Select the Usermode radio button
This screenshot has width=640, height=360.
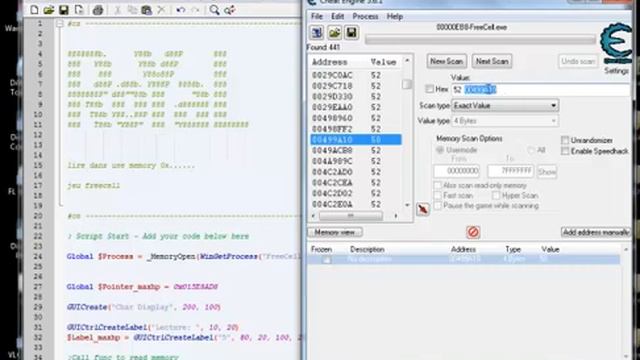click(x=440, y=150)
